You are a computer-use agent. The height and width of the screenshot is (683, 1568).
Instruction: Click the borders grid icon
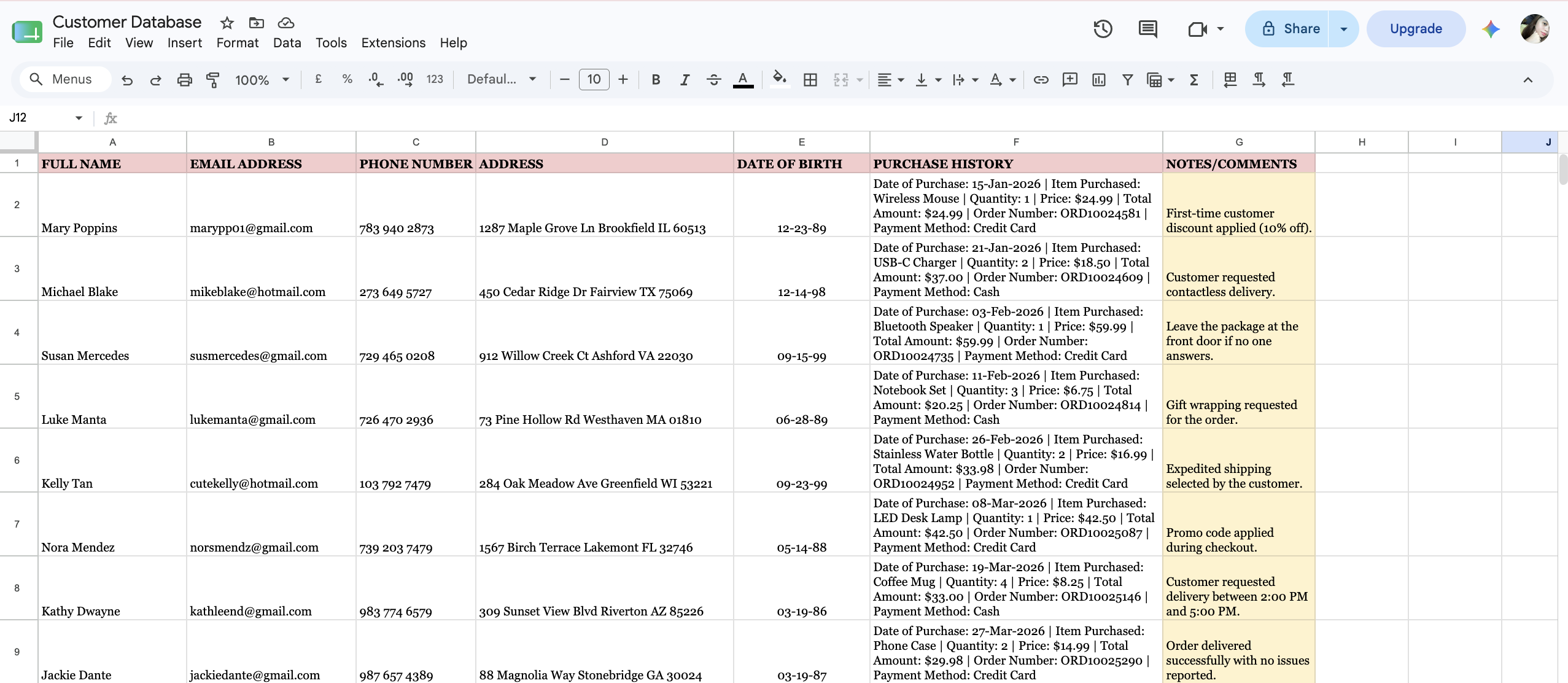pyautogui.click(x=810, y=80)
